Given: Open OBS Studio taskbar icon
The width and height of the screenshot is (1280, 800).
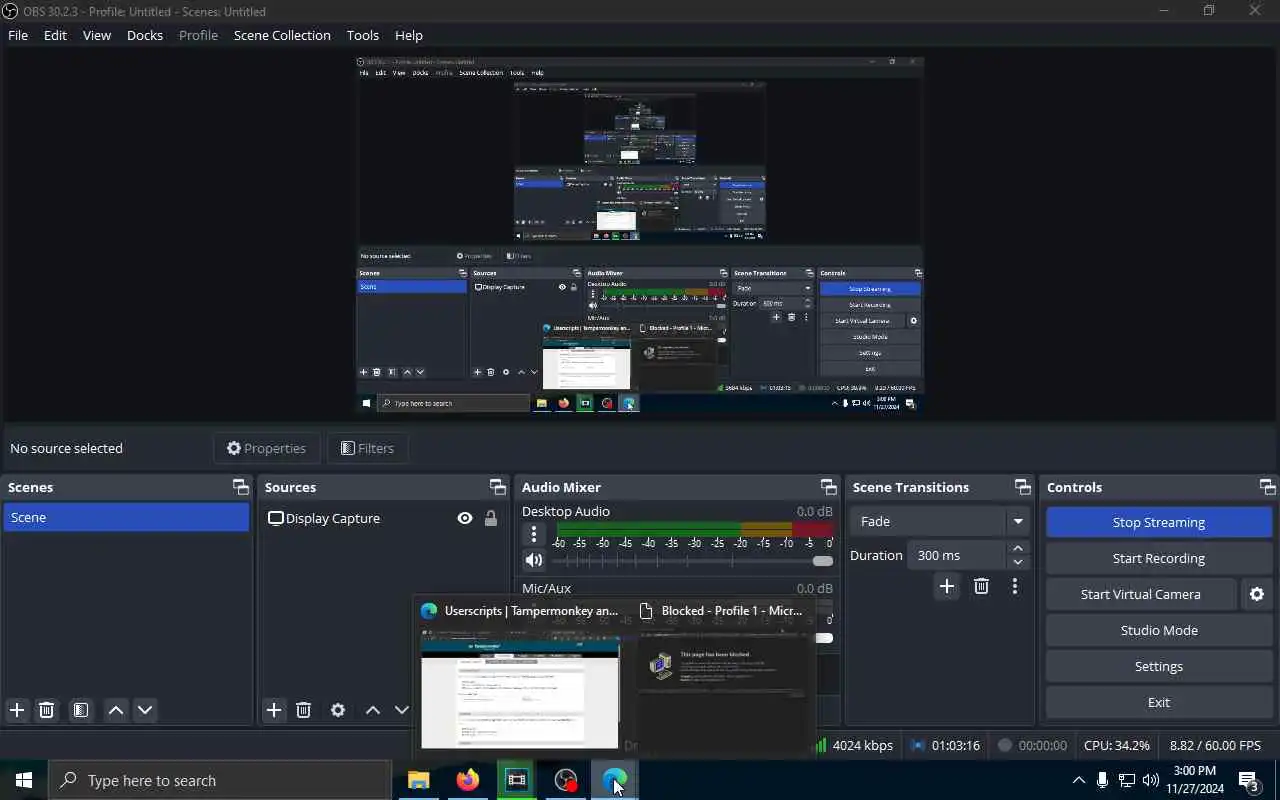Looking at the screenshot, I should [x=566, y=780].
